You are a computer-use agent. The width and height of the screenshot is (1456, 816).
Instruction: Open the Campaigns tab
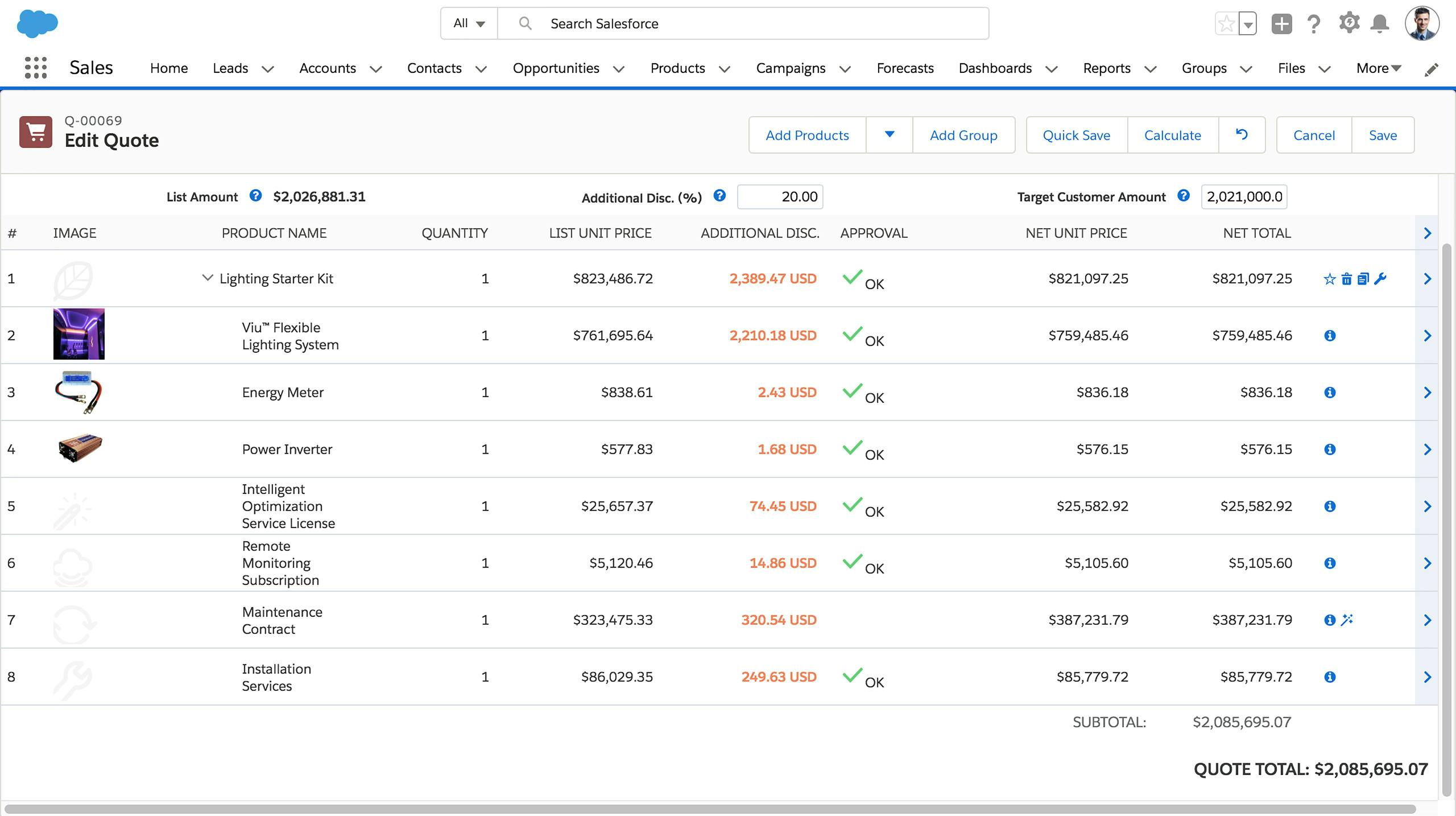(791, 68)
